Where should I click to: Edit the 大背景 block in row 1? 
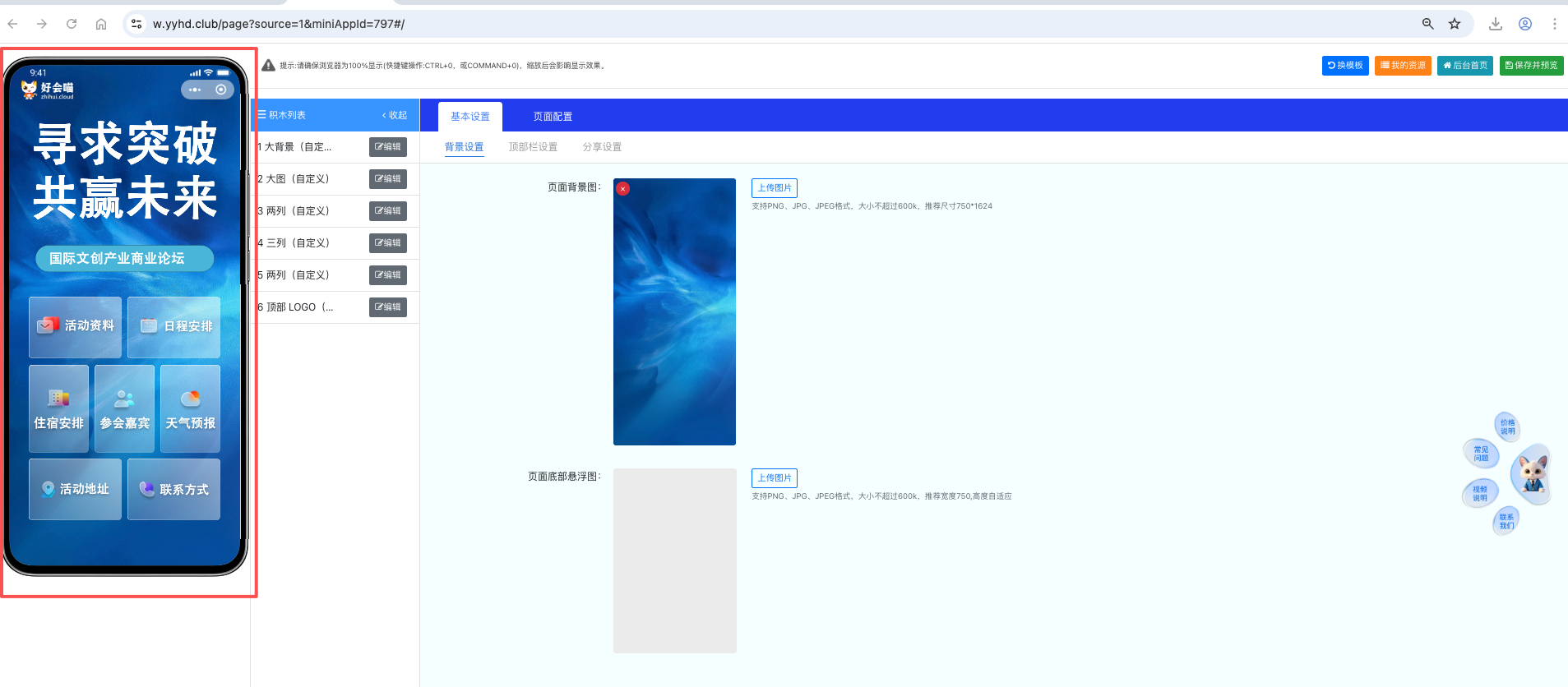tap(388, 147)
